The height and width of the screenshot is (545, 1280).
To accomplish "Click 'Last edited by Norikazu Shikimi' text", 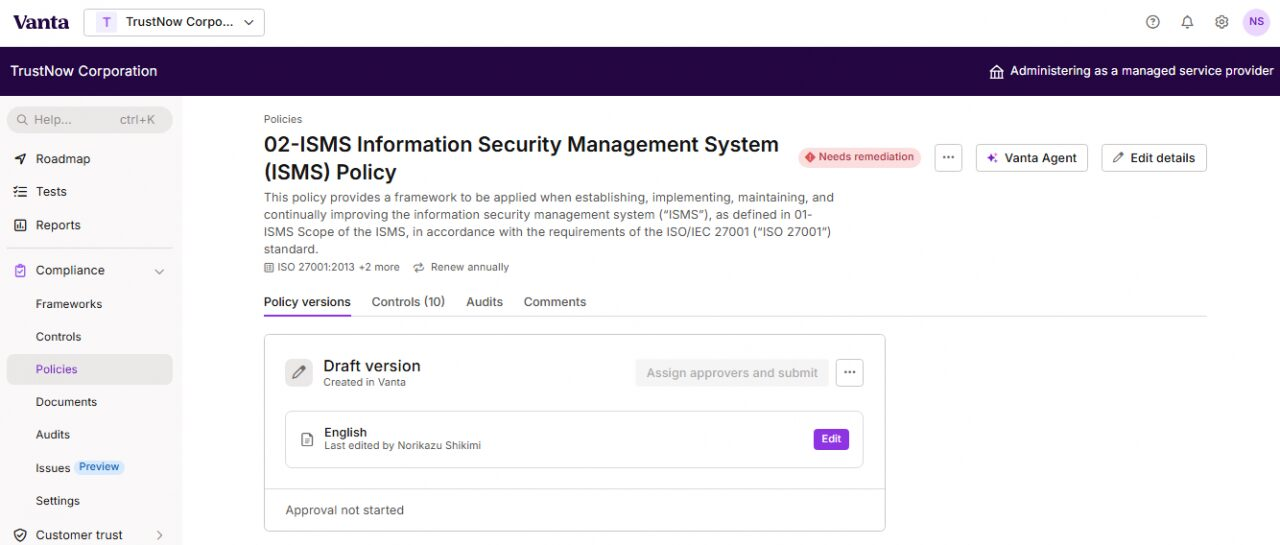I will [402, 446].
